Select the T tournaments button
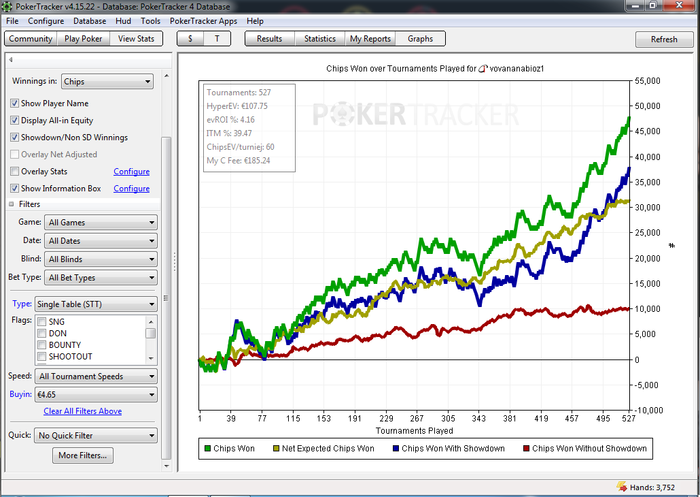 coord(217,39)
